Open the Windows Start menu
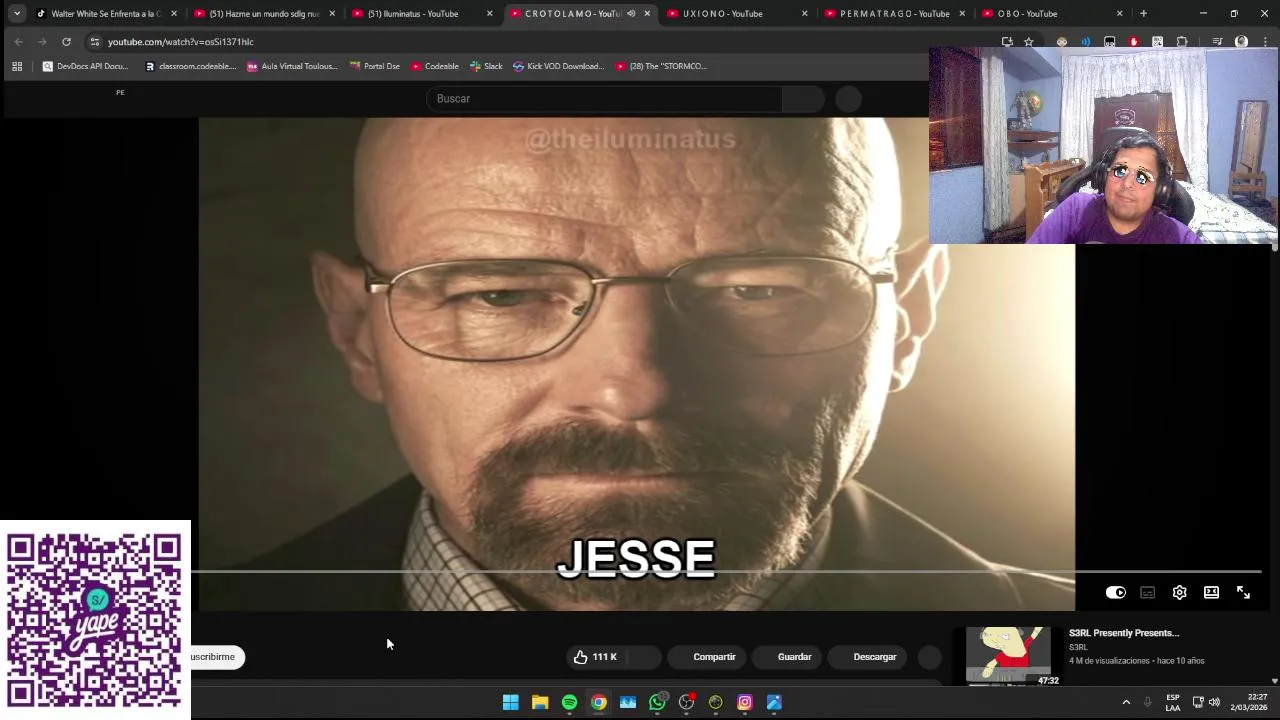Image resolution: width=1280 pixels, height=720 pixels. click(x=510, y=702)
